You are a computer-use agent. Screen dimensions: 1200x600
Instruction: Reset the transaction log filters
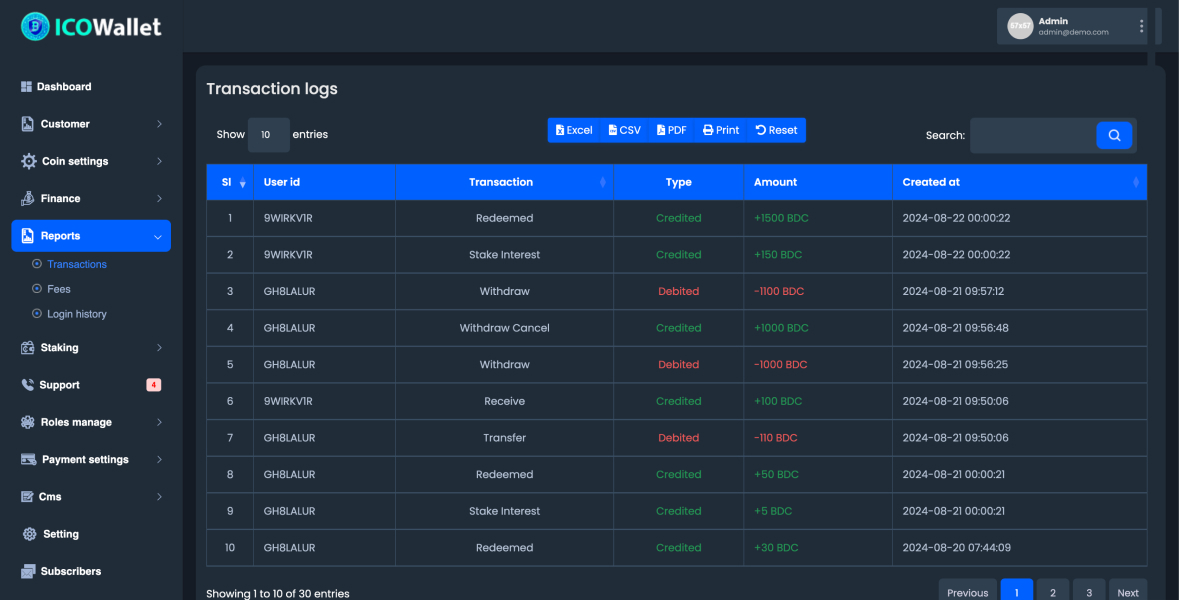776,129
